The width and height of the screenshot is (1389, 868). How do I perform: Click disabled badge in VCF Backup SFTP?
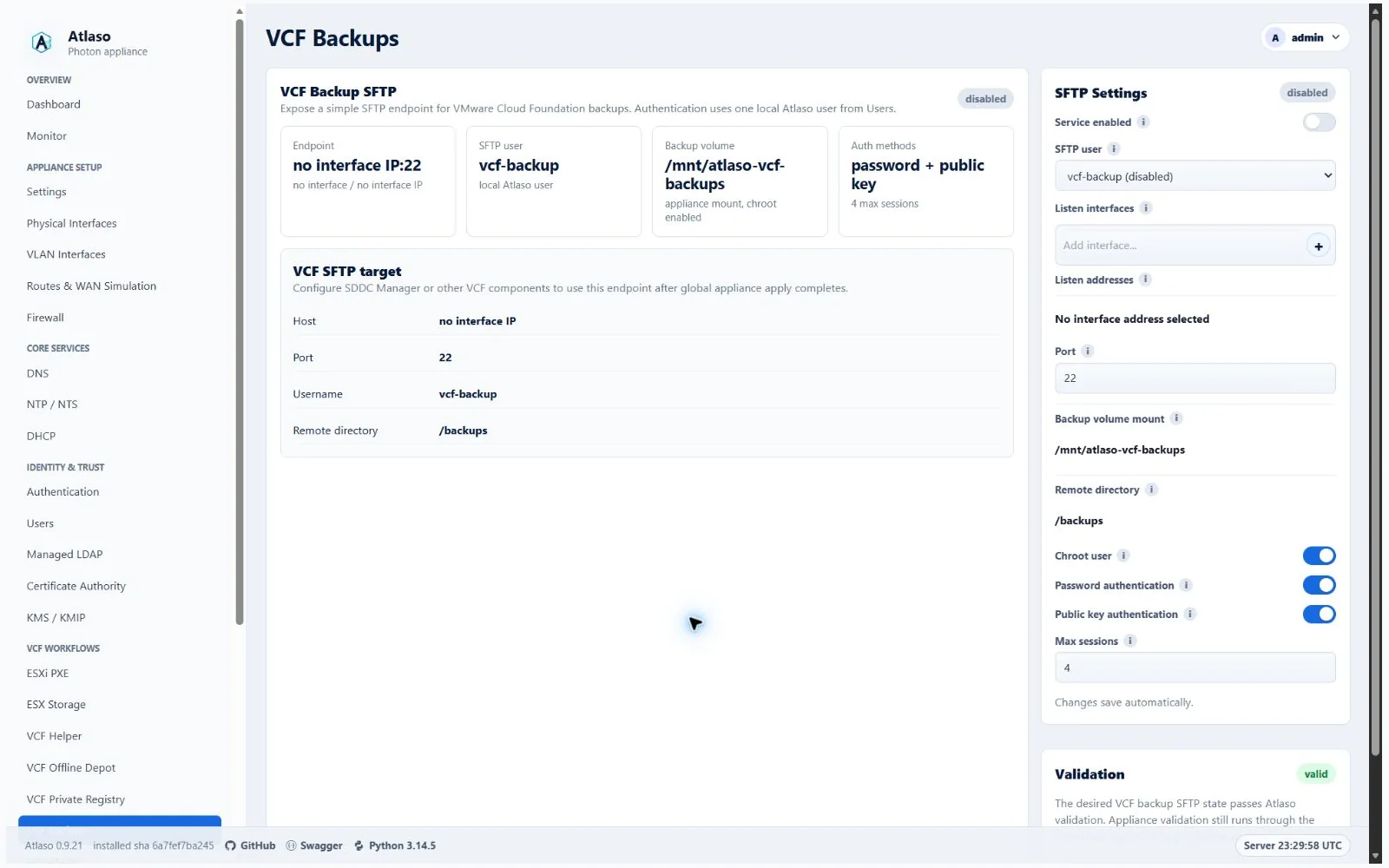point(985,99)
